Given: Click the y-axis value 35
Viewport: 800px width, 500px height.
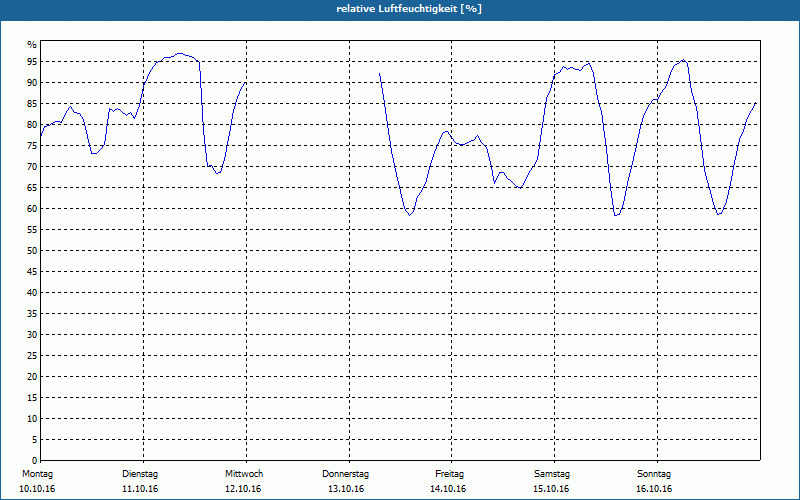Looking at the screenshot, I should [x=32, y=314].
